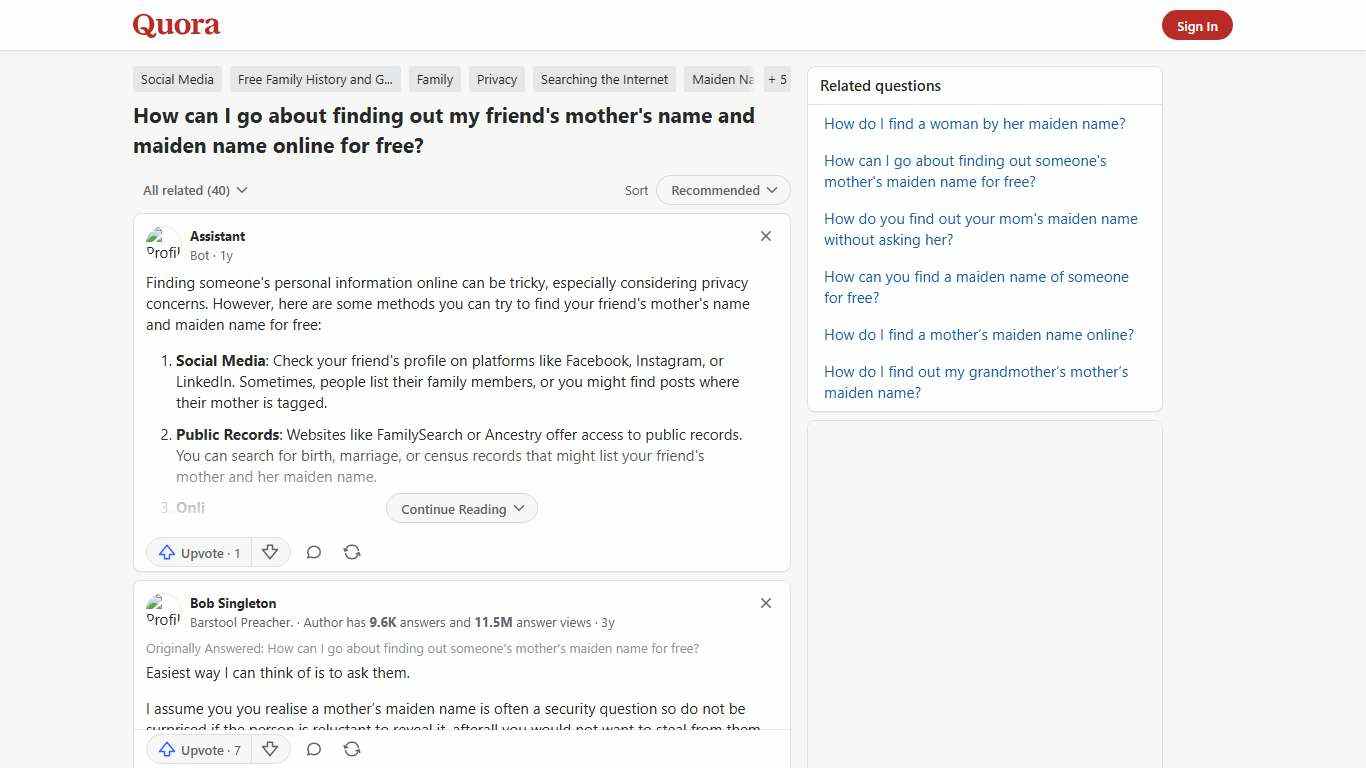
Task: Dismiss the Assistant bot's answer
Action: click(765, 236)
